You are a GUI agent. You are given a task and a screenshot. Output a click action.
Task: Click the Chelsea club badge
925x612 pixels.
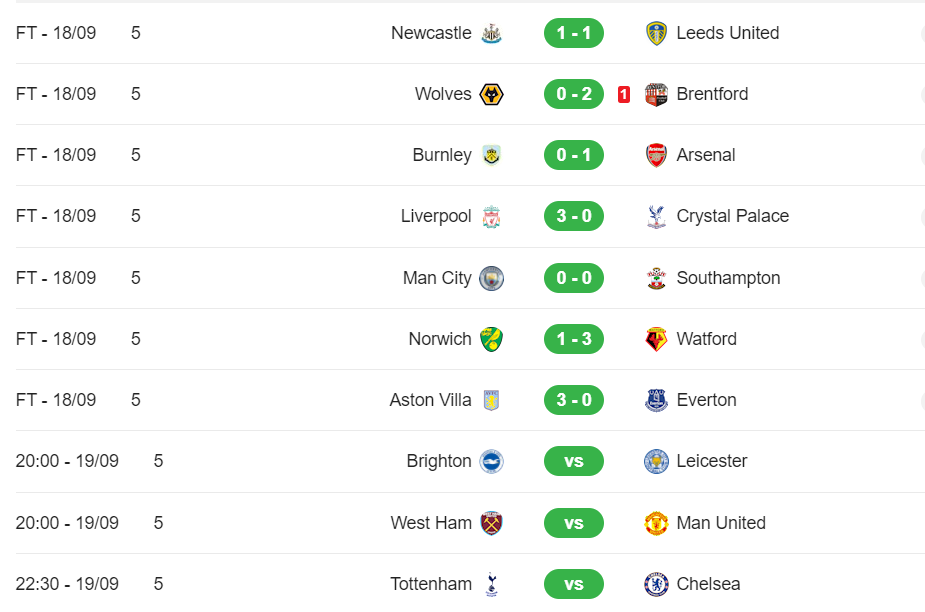(656, 584)
